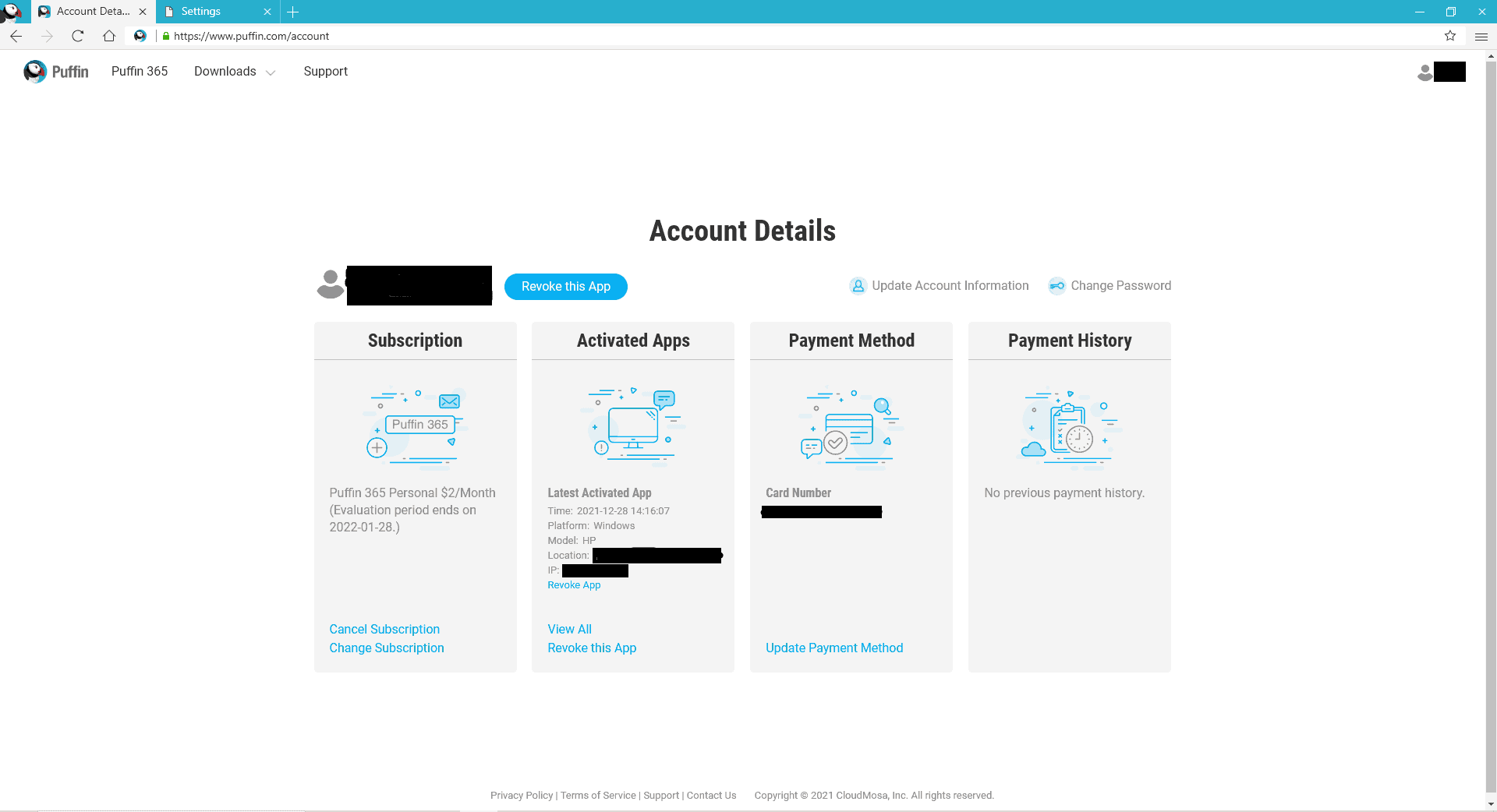
Task: Open the browser home page icon
Action: pyautogui.click(x=109, y=36)
